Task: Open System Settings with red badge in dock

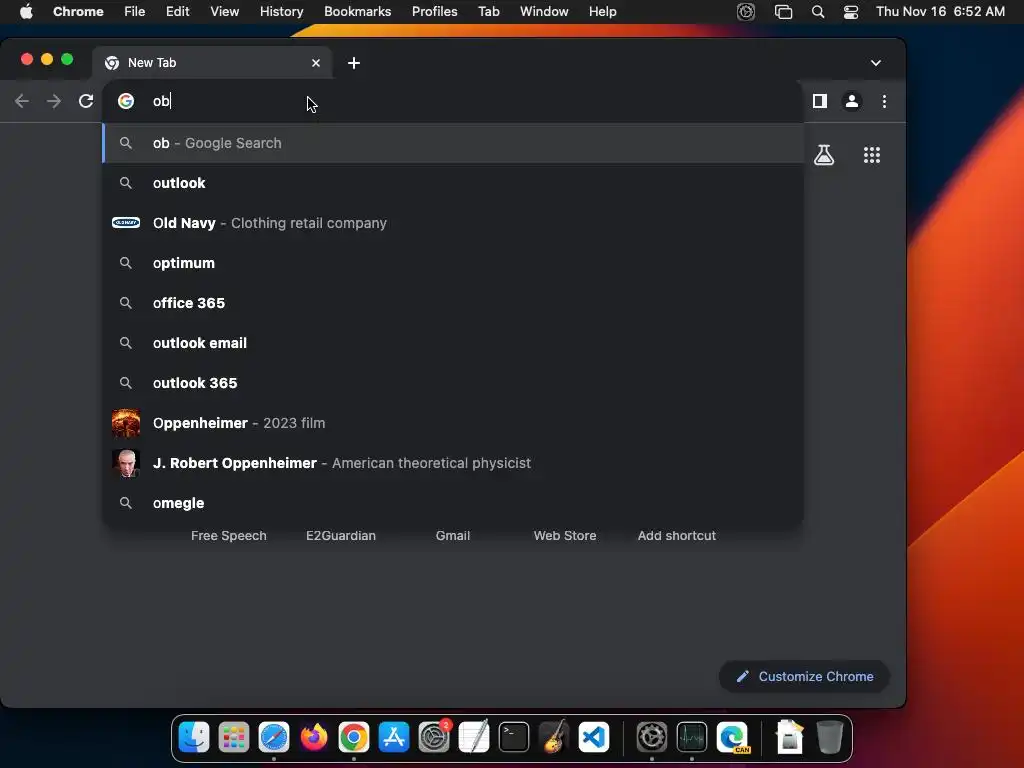Action: pos(434,737)
